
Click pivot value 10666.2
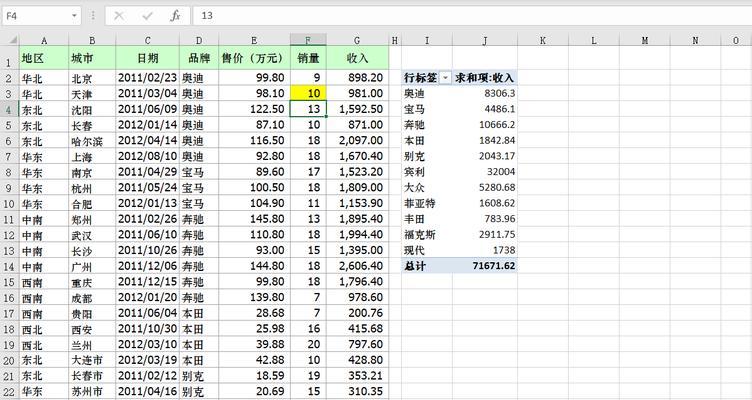(497, 125)
